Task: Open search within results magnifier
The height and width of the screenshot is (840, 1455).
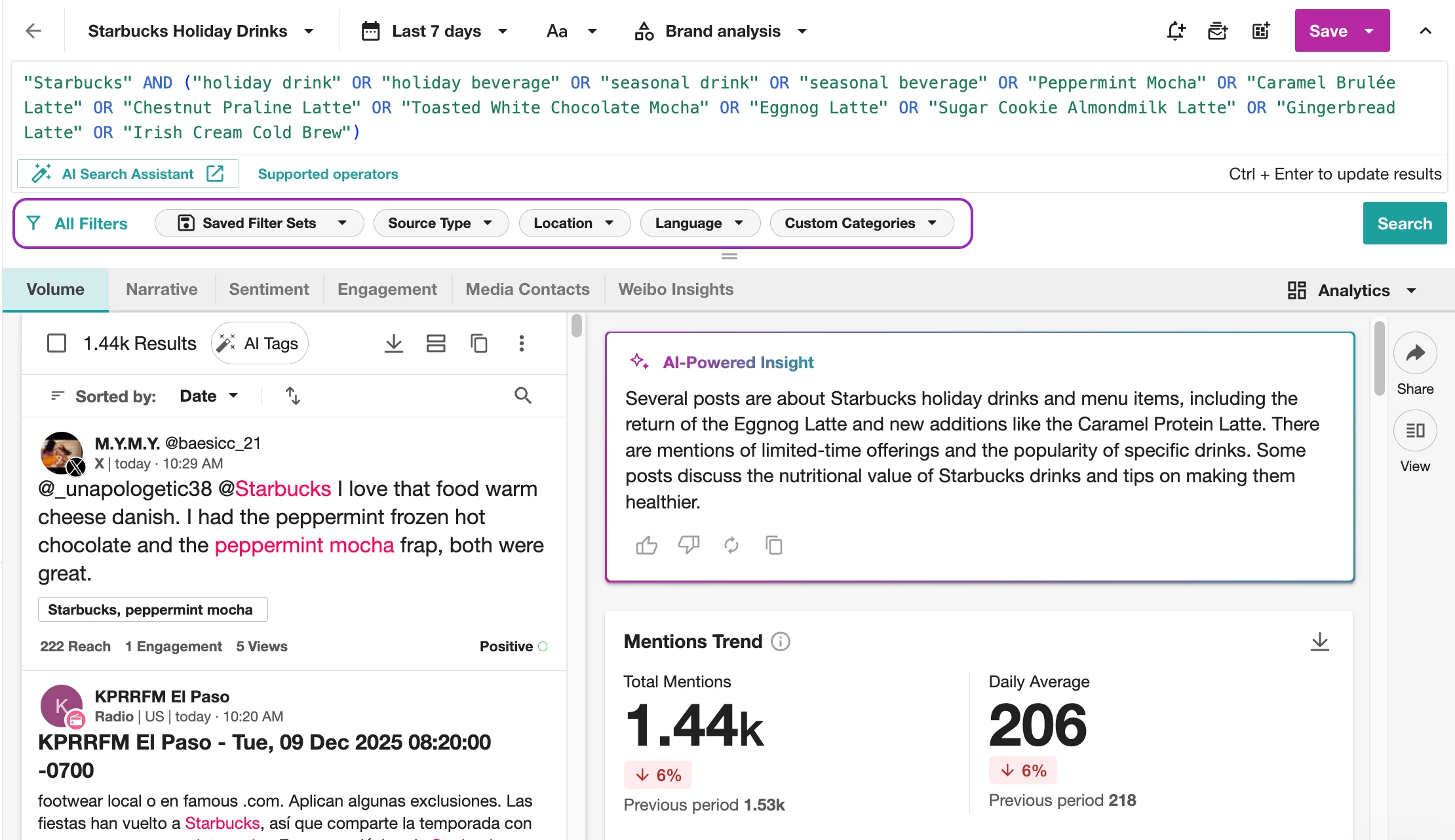Action: tap(522, 396)
